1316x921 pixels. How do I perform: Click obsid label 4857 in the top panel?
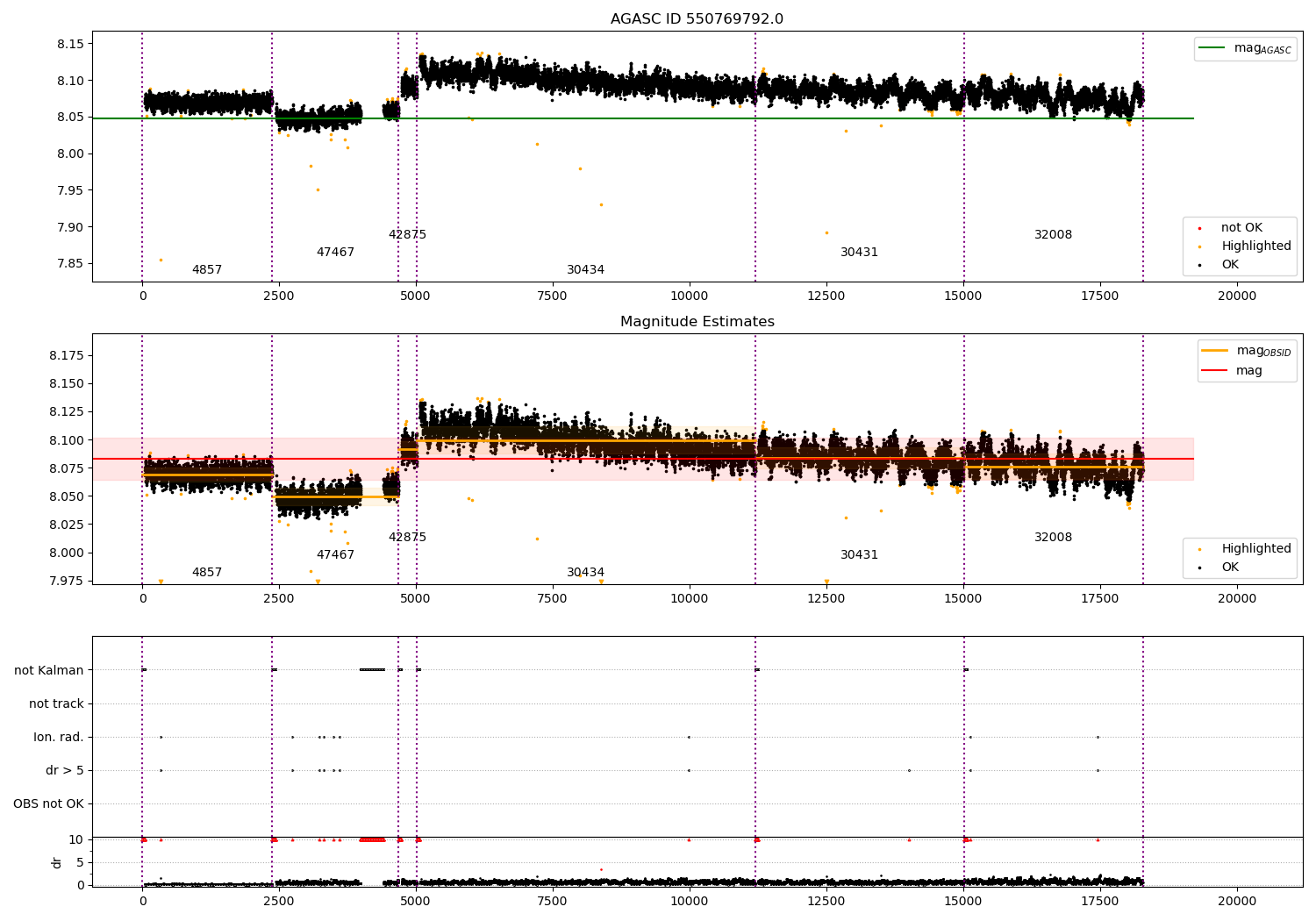pyautogui.click(x=207, y=270)
